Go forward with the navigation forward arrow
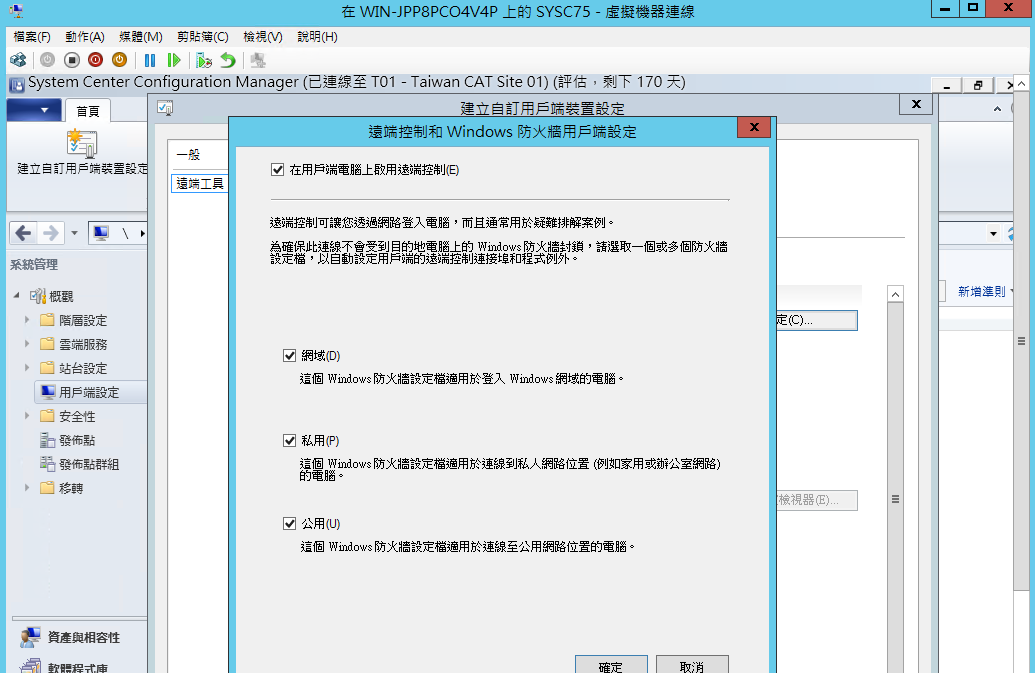Viewport: 1035px width, 673px height. click(x=50, y=233)
